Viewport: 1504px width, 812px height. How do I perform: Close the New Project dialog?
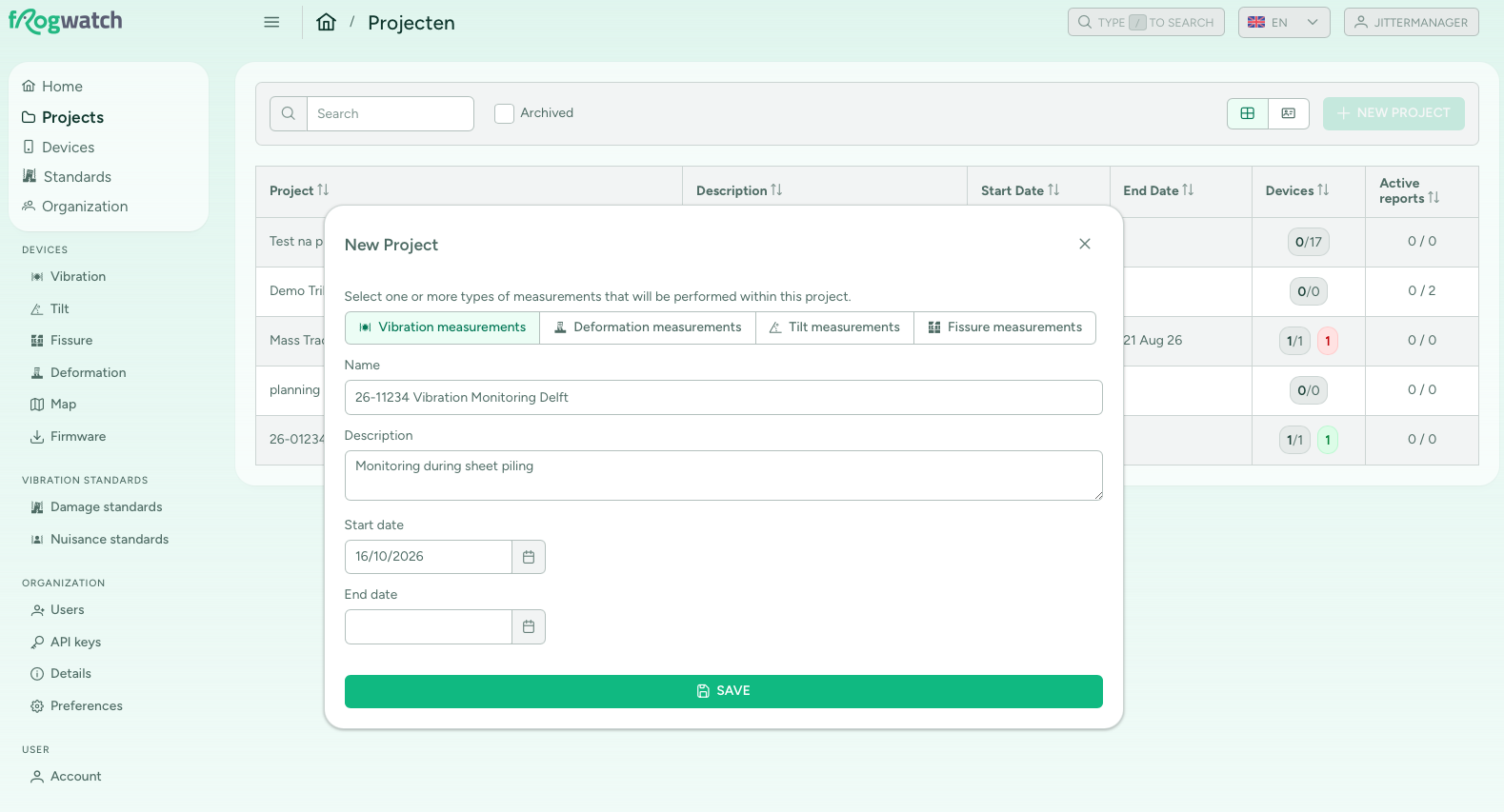tap(1085, 244)
